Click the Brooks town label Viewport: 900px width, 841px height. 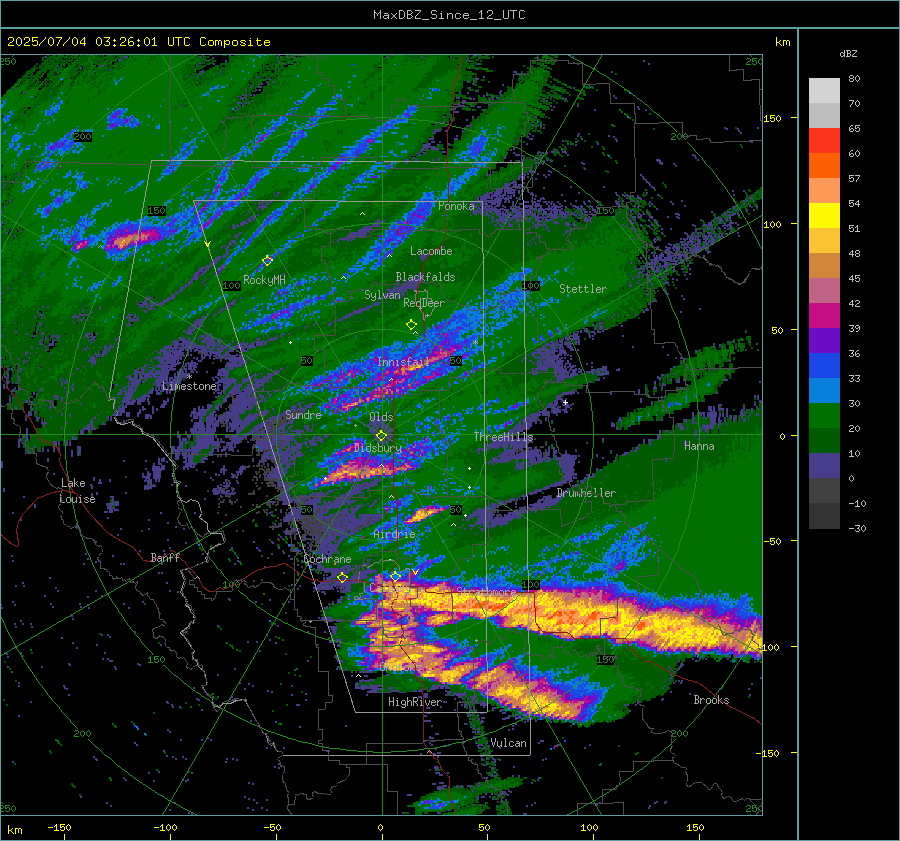(711, 700)
